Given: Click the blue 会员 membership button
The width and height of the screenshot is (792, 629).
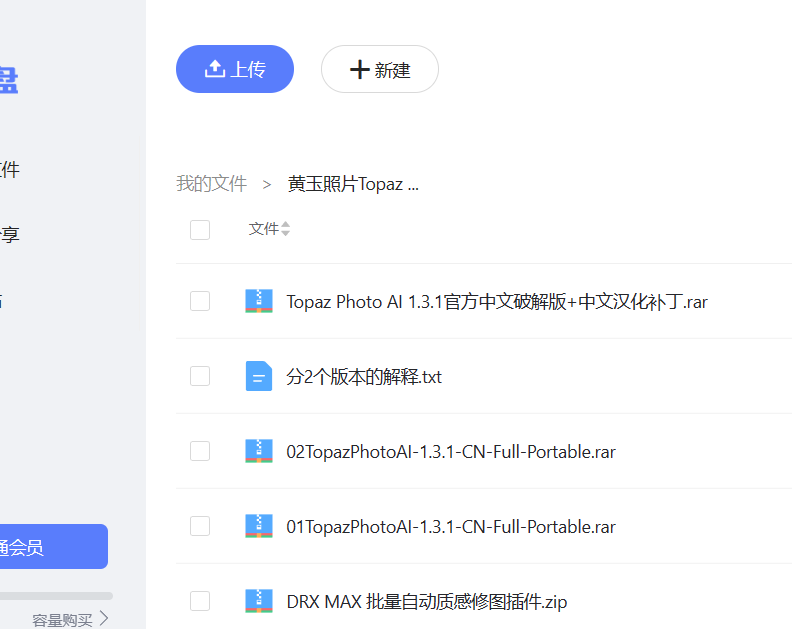Looking at the screenshot, I should point(54,547).
